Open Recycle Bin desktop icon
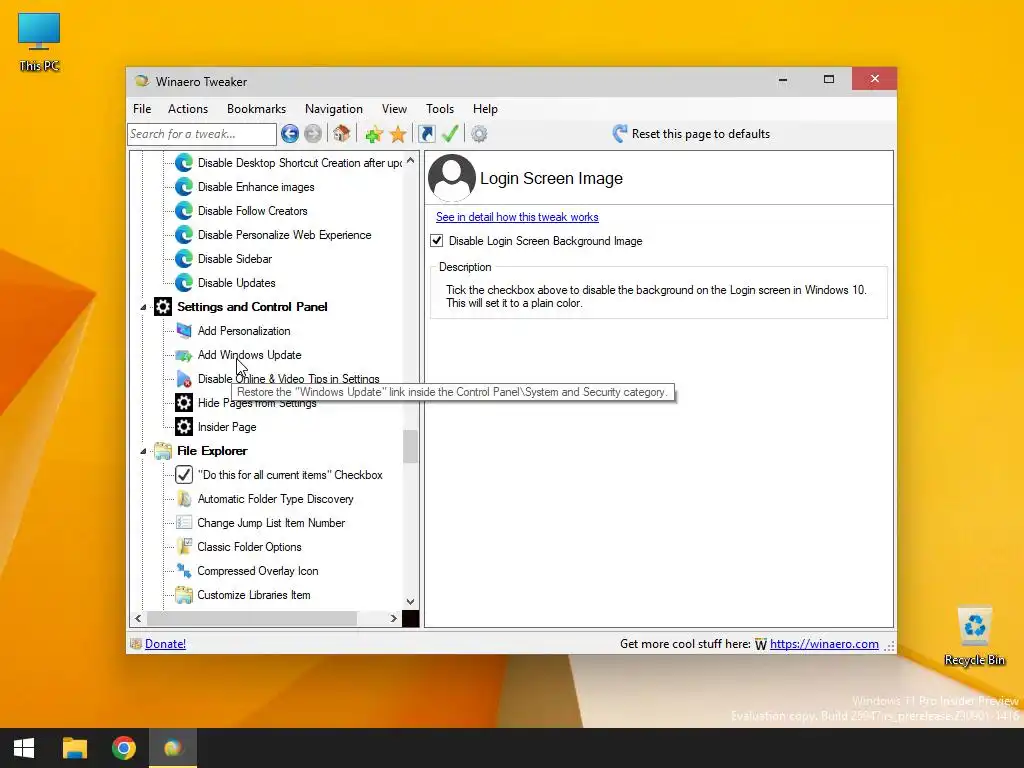 pos(974,637)
